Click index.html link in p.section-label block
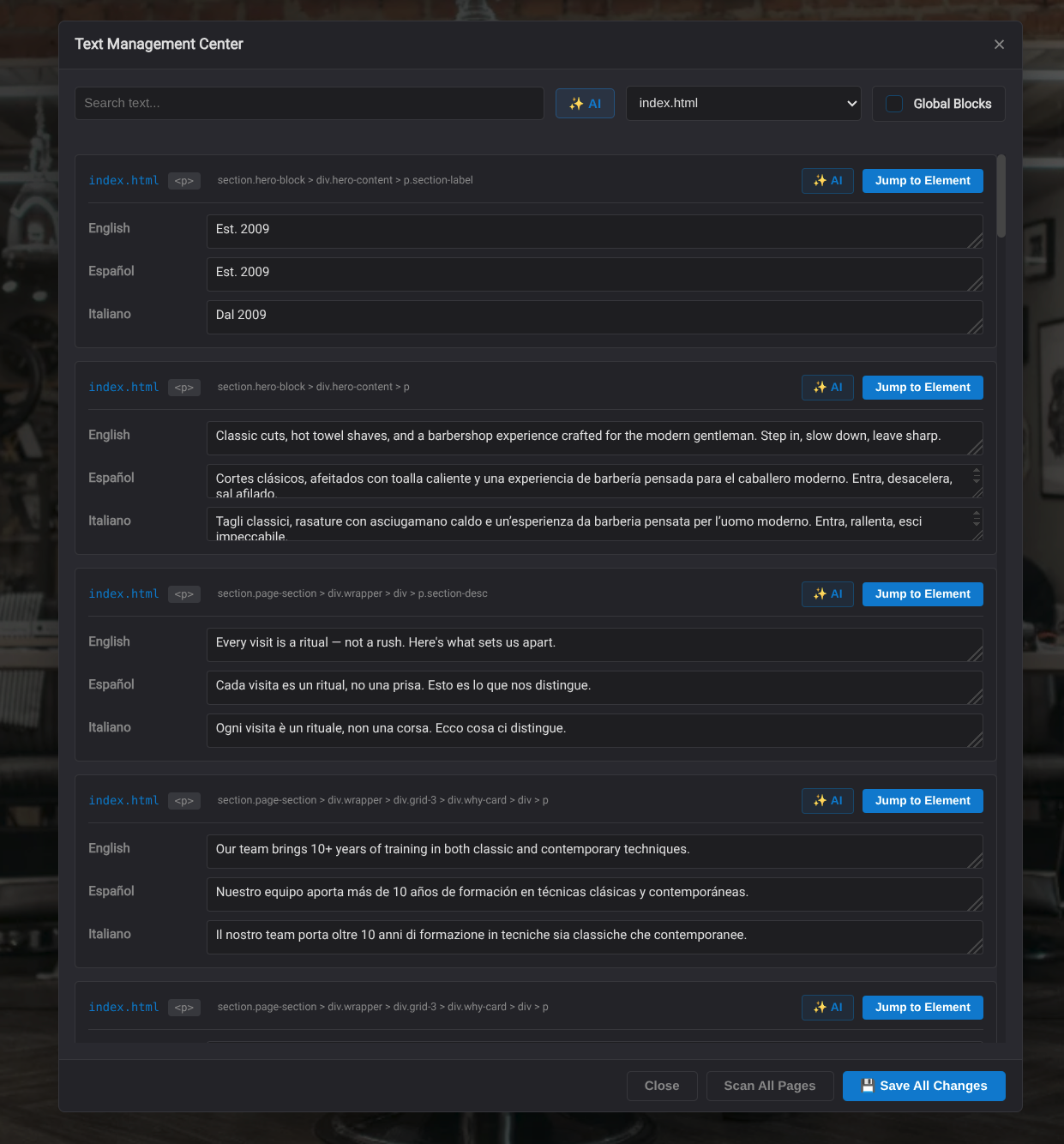 click(123, 181)
